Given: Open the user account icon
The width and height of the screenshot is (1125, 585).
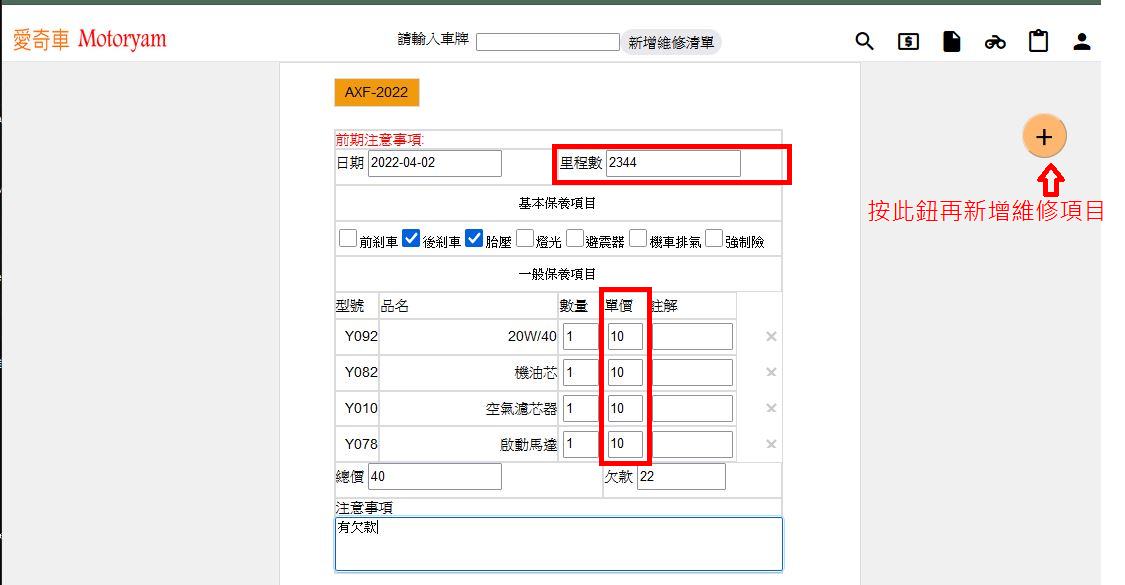Looking at the screenshot, I should pos(1081,42).
